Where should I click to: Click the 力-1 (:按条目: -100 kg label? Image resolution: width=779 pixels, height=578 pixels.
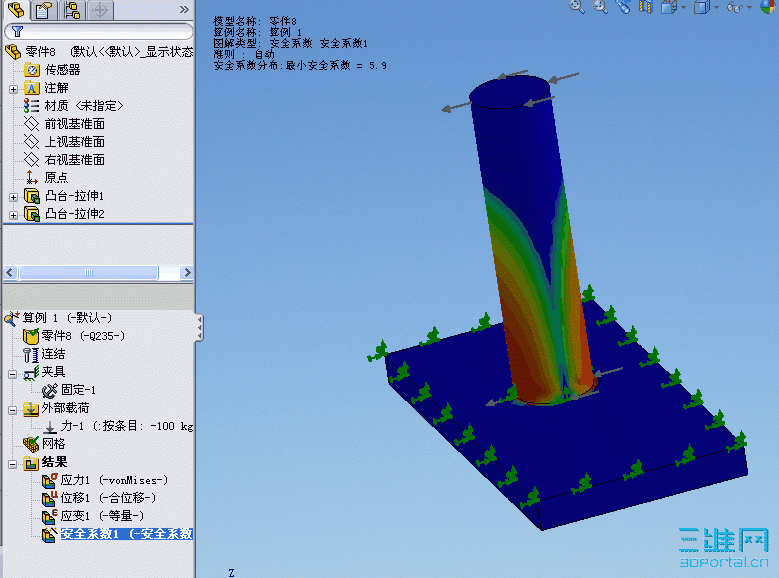coord(127,426)
